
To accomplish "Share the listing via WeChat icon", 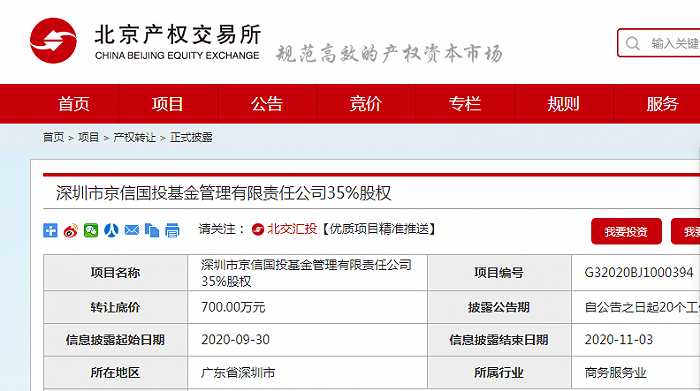I will tap(91, 230).
